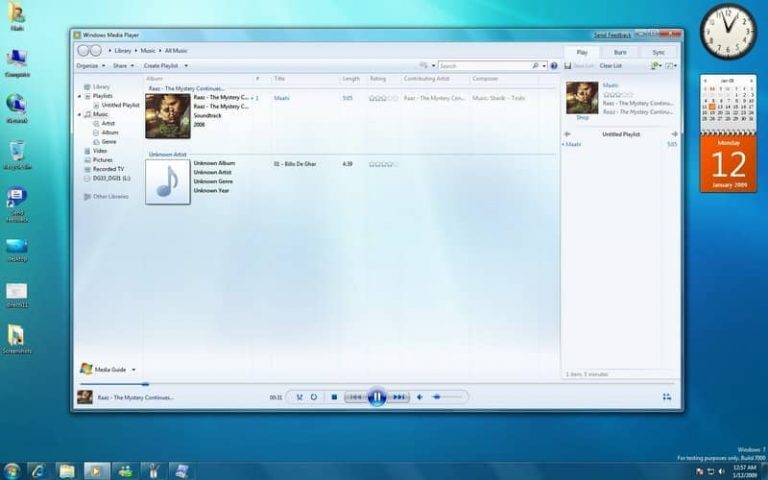Open Internet Explorer from the taskbar

pyautogui.click(x=39, y=471)
